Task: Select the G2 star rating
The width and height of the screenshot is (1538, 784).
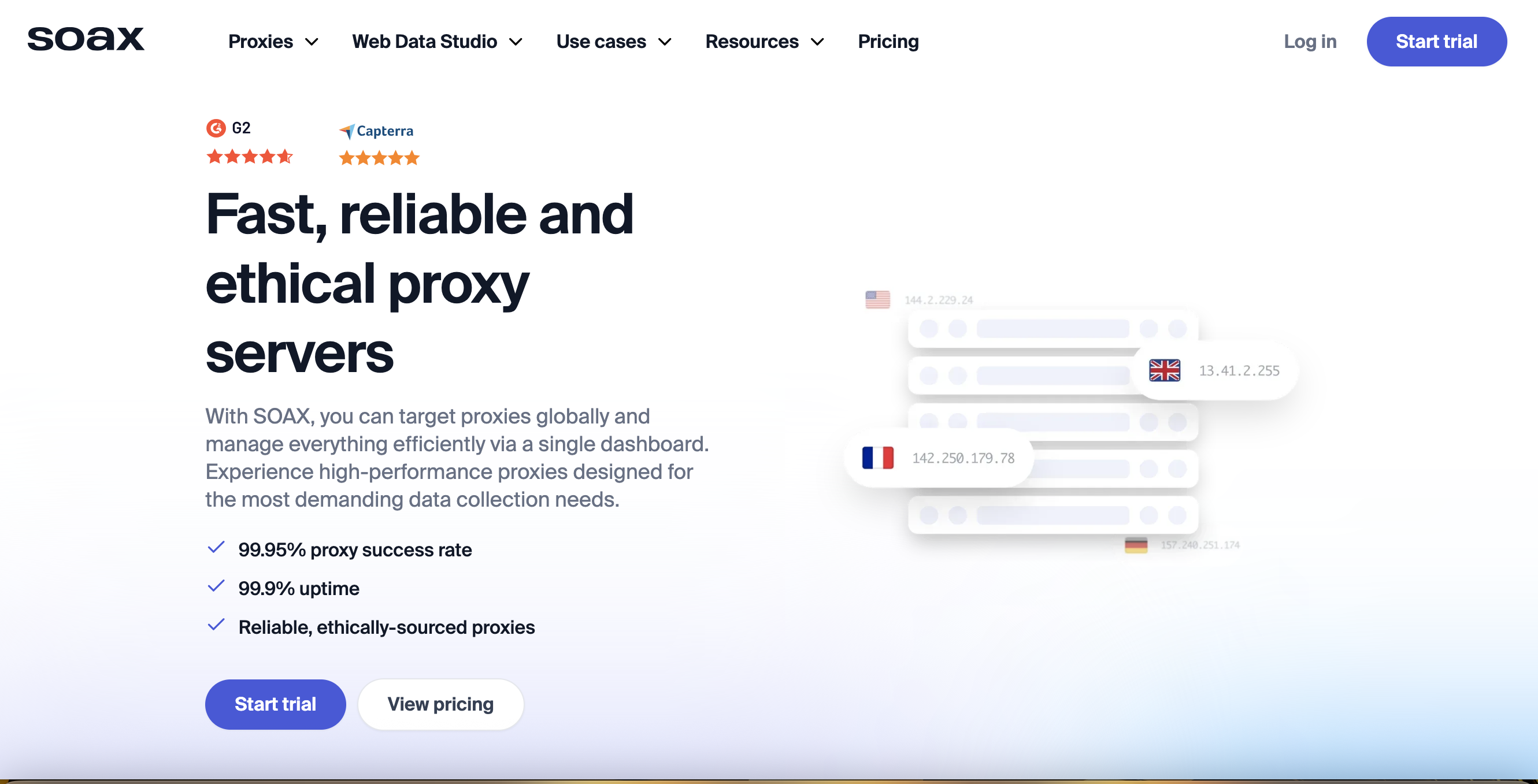Action: 250,157
